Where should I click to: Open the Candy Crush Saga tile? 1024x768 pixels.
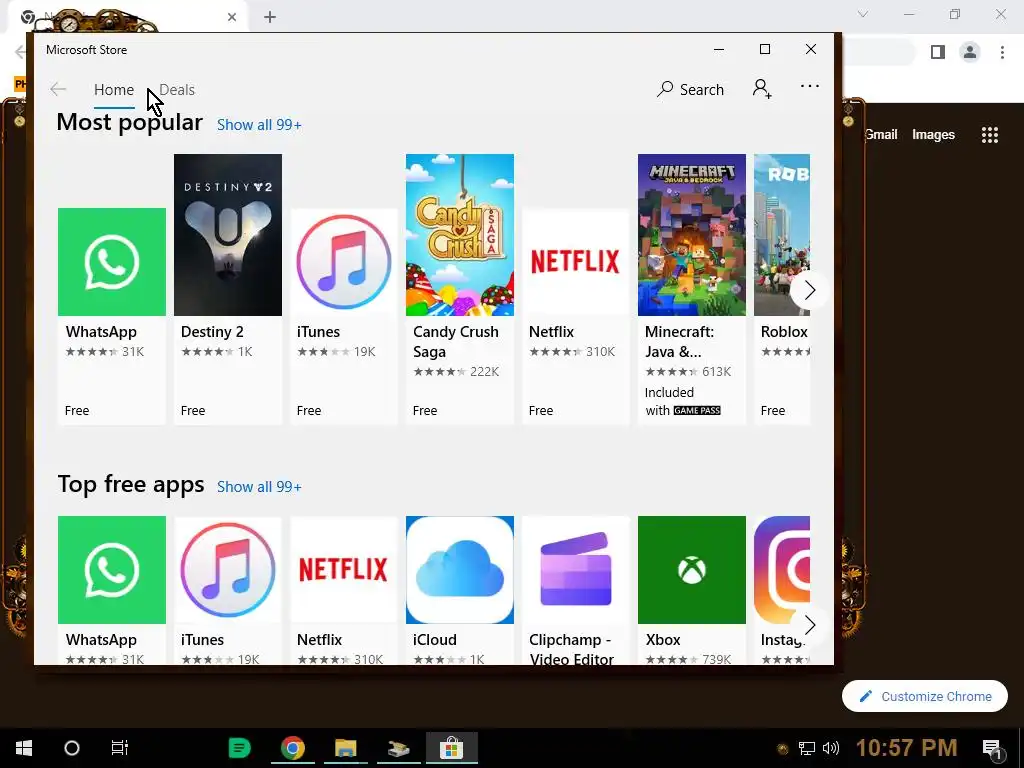[x=460, y=289]
